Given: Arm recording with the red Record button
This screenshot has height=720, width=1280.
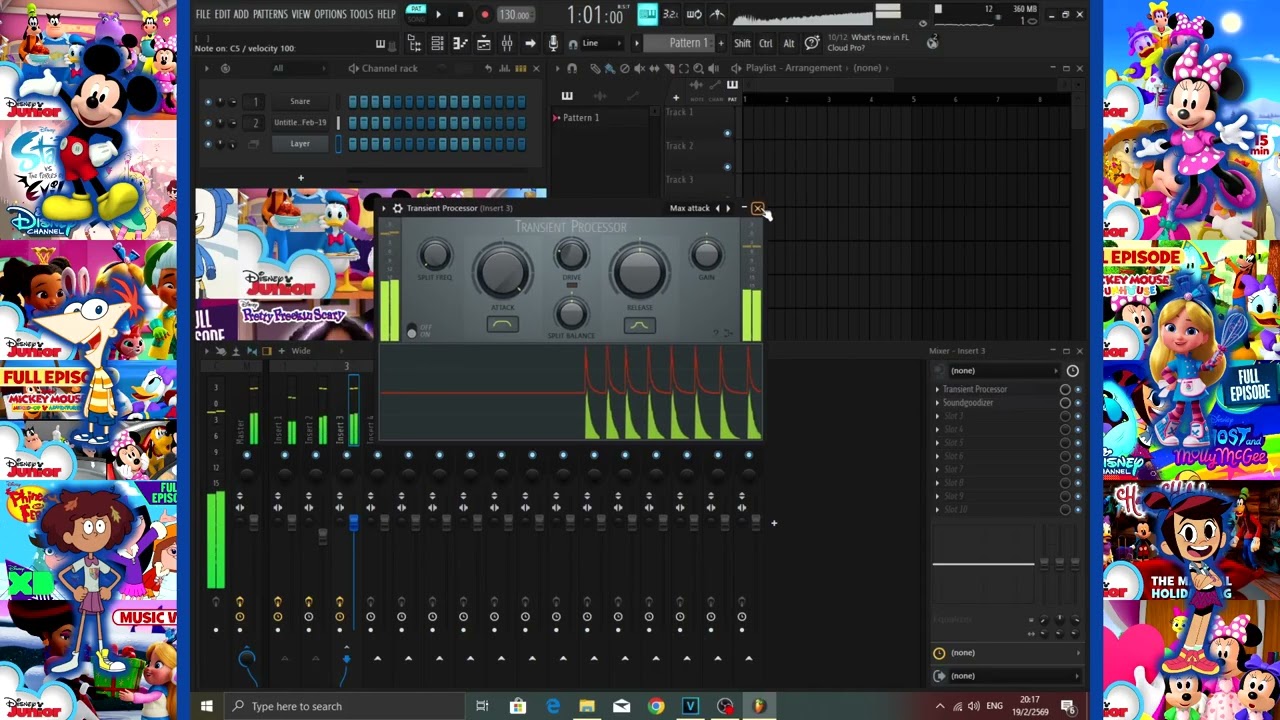Looking at the screenshot, I should tap(485, 14).
